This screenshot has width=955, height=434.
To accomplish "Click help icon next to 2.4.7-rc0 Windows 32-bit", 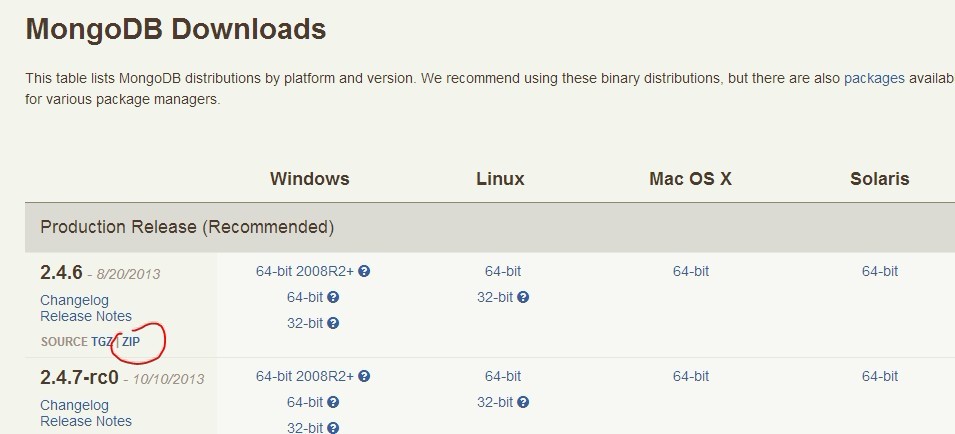I will (x=333, y=428).
